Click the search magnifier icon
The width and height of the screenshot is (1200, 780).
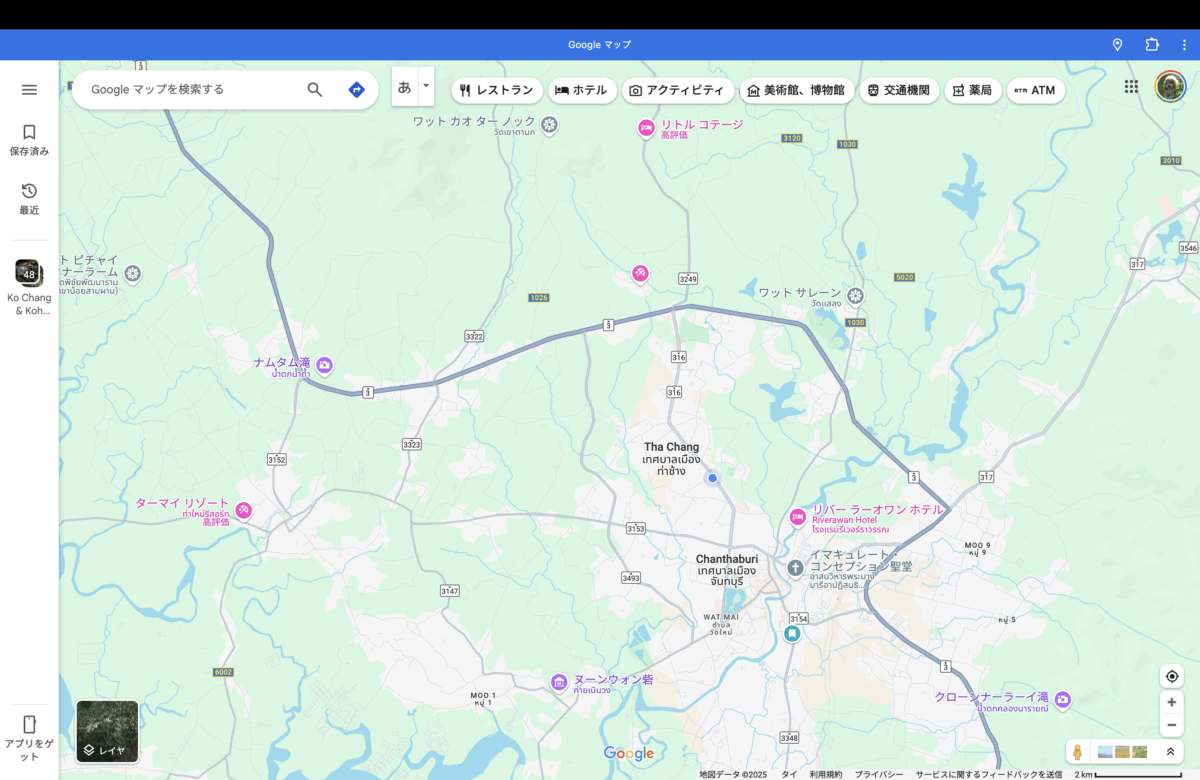[x=315, y=90]
